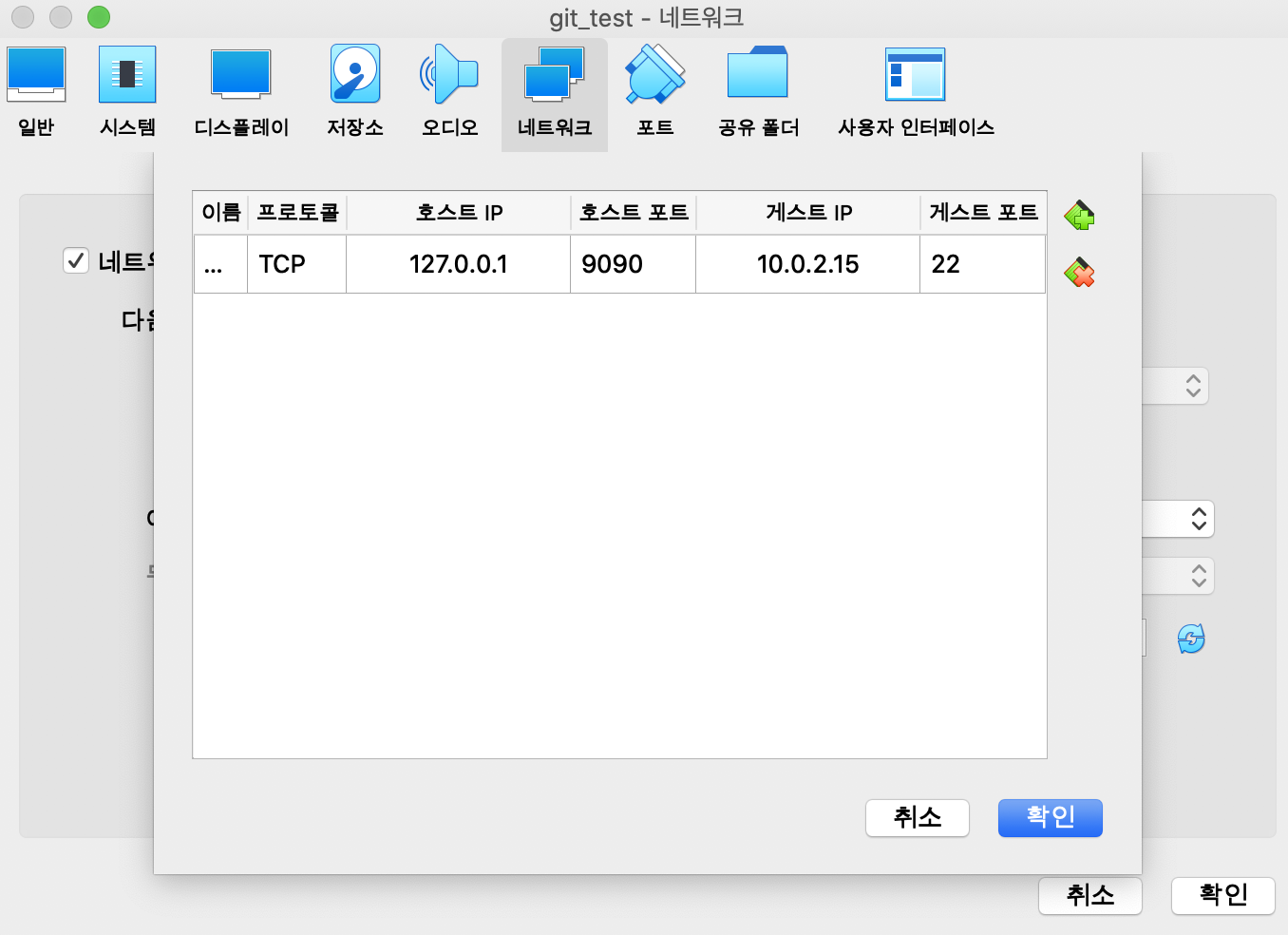Select the host IP cell 127.0.0.1
The height and width of the screenshot is (935, 1288).
(459, 264)
